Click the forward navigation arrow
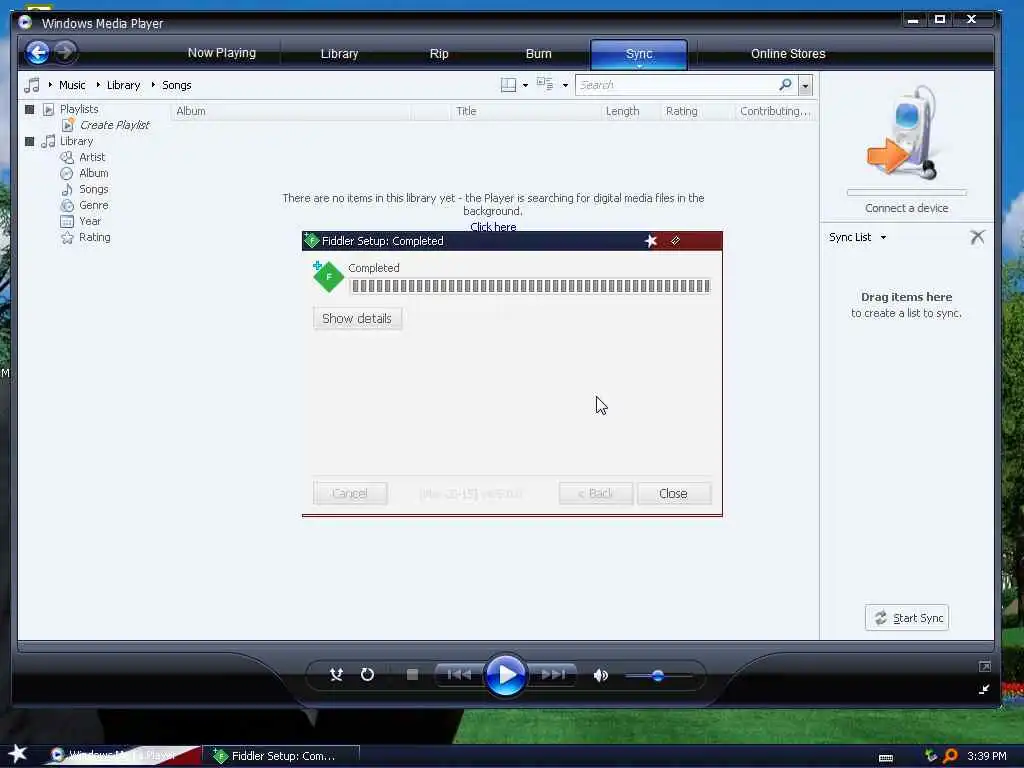The width and height of the screenshot is (1024, 768). (65, 52)
